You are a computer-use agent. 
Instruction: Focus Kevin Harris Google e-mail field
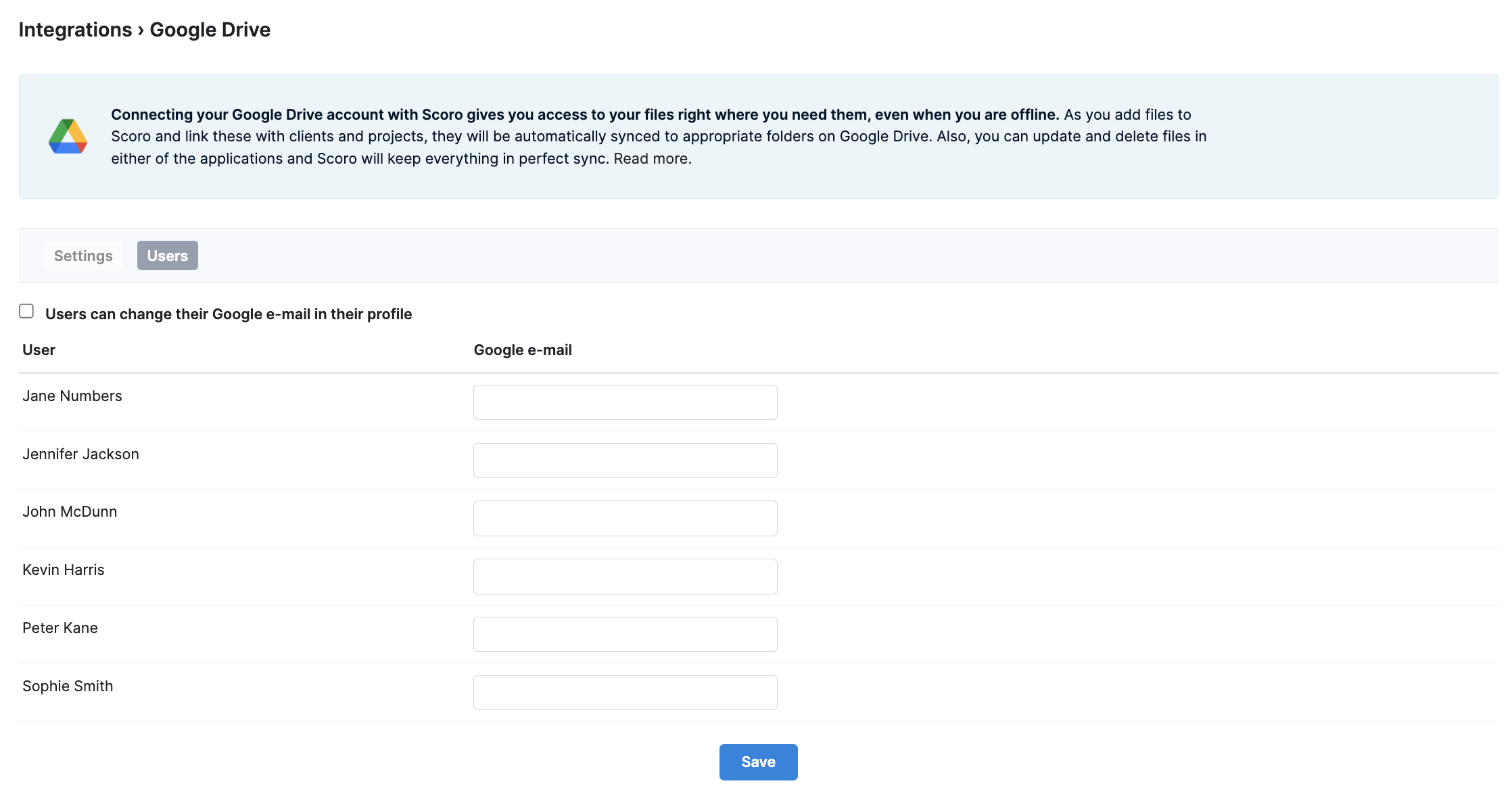pyautogui.click(x=625, y=577)
